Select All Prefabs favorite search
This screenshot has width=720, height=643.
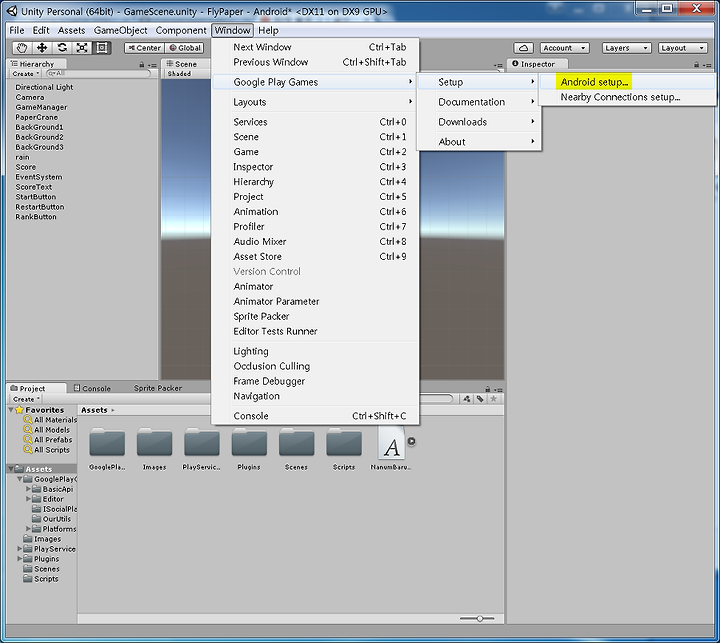[x=48, y=440]
